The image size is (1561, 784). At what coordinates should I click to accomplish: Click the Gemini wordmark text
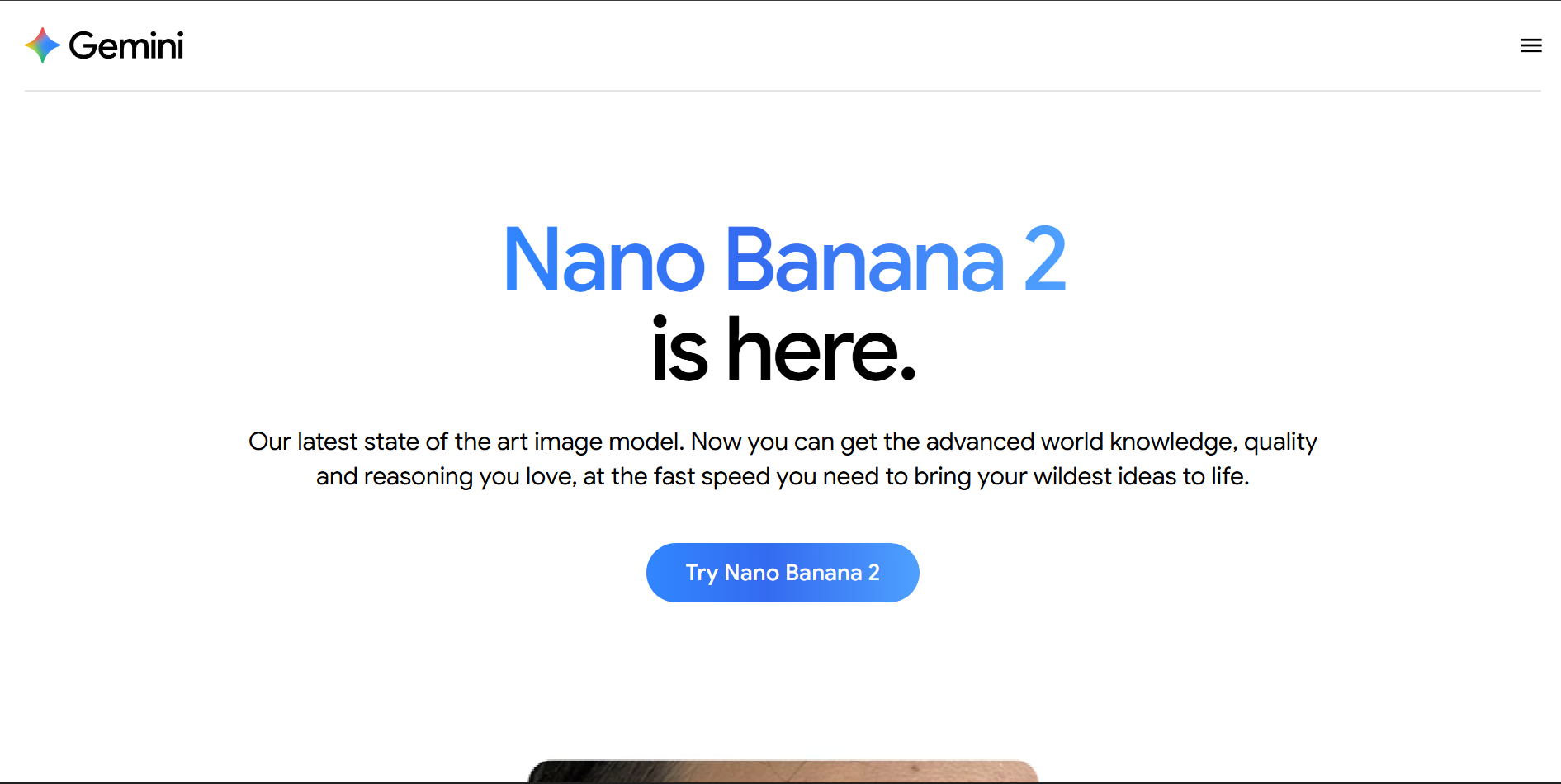(126, 46)
